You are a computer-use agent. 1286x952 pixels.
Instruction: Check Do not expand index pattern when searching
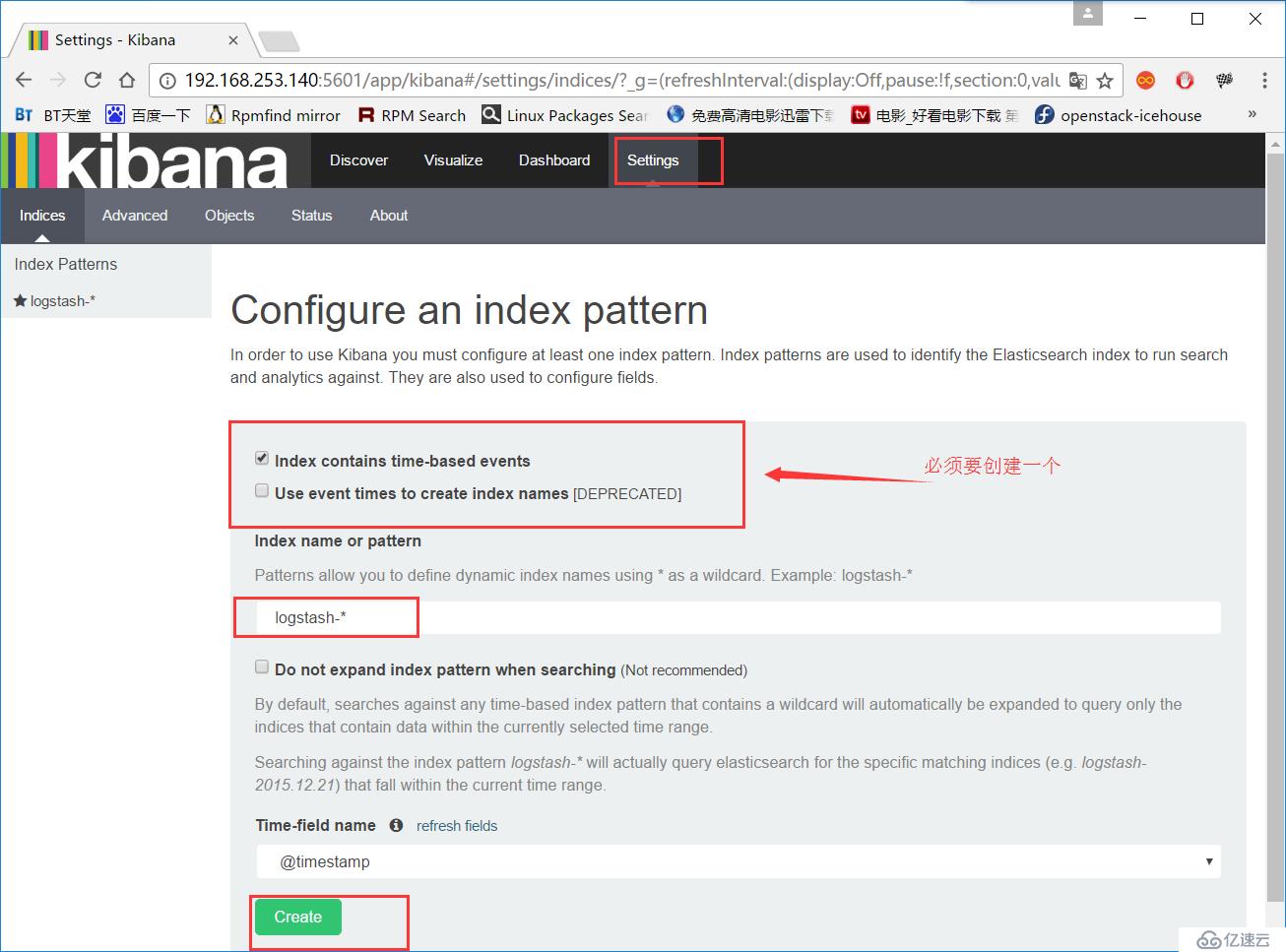point(262,666)
